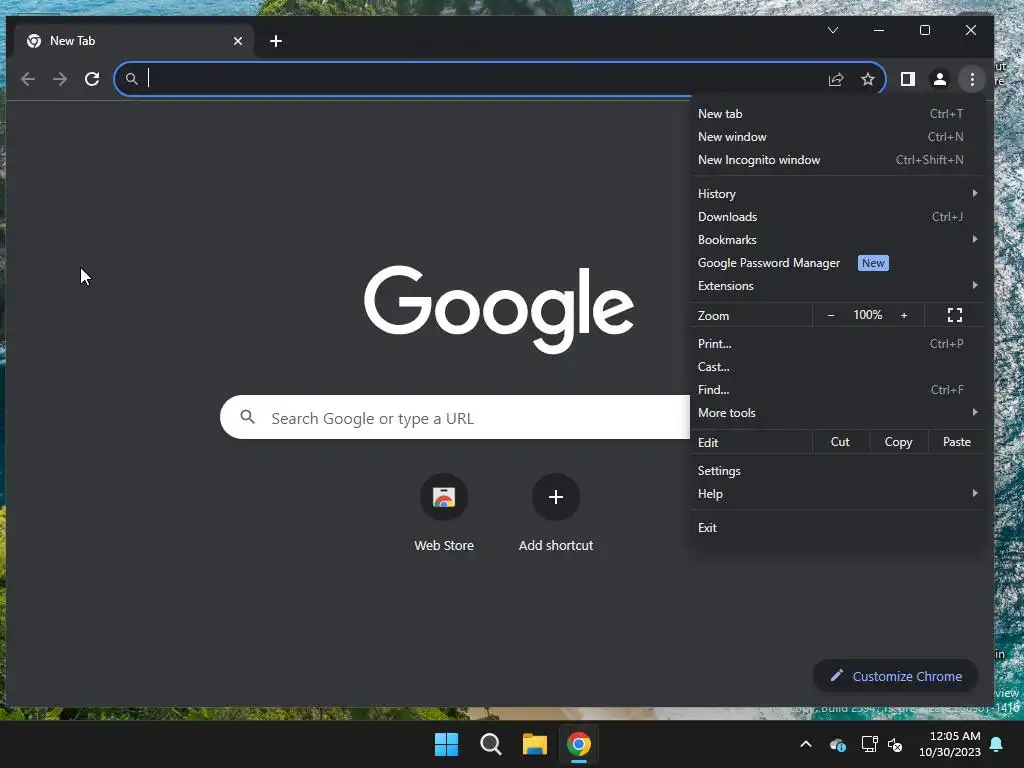
Task: Choose Print... from the menu
Action: pyautogui.click(x=837, y=344)
